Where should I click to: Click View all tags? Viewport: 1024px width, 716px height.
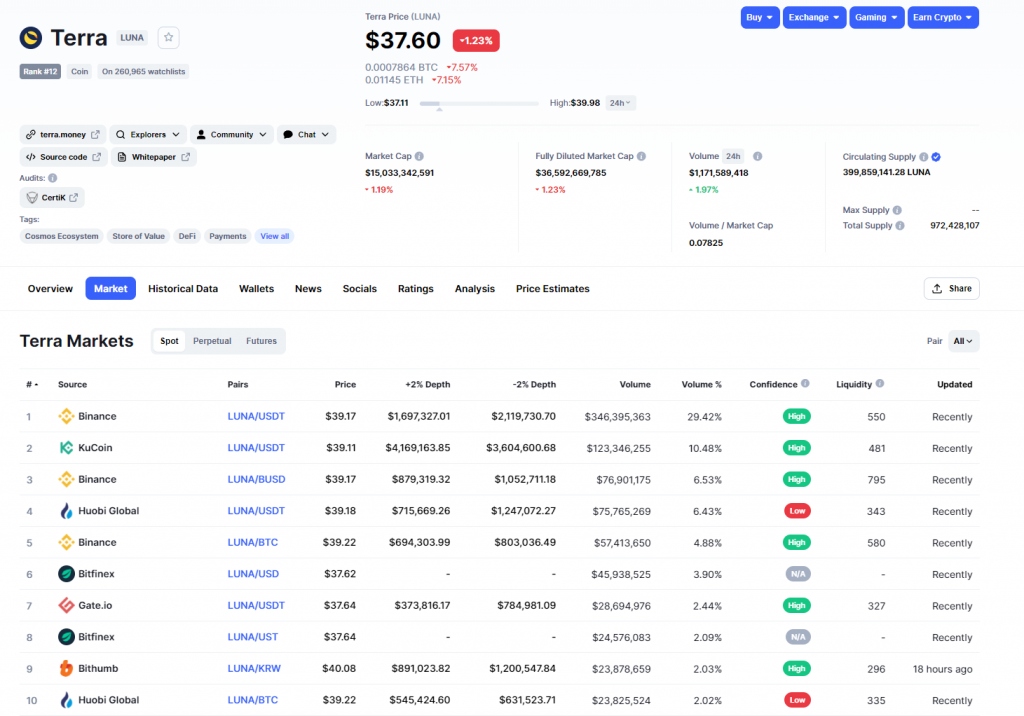click(275, 236)
